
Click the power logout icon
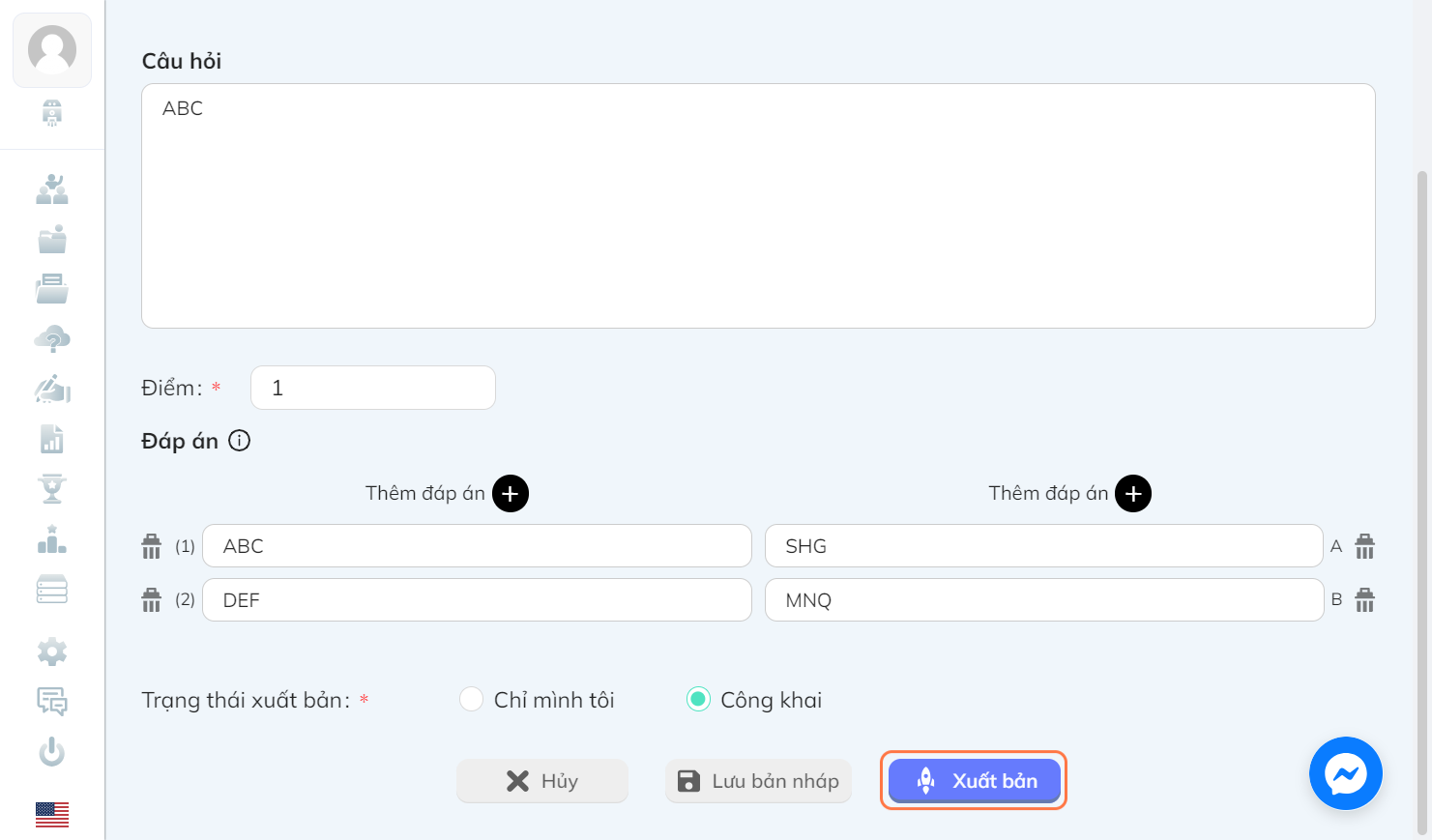(52, 751)
